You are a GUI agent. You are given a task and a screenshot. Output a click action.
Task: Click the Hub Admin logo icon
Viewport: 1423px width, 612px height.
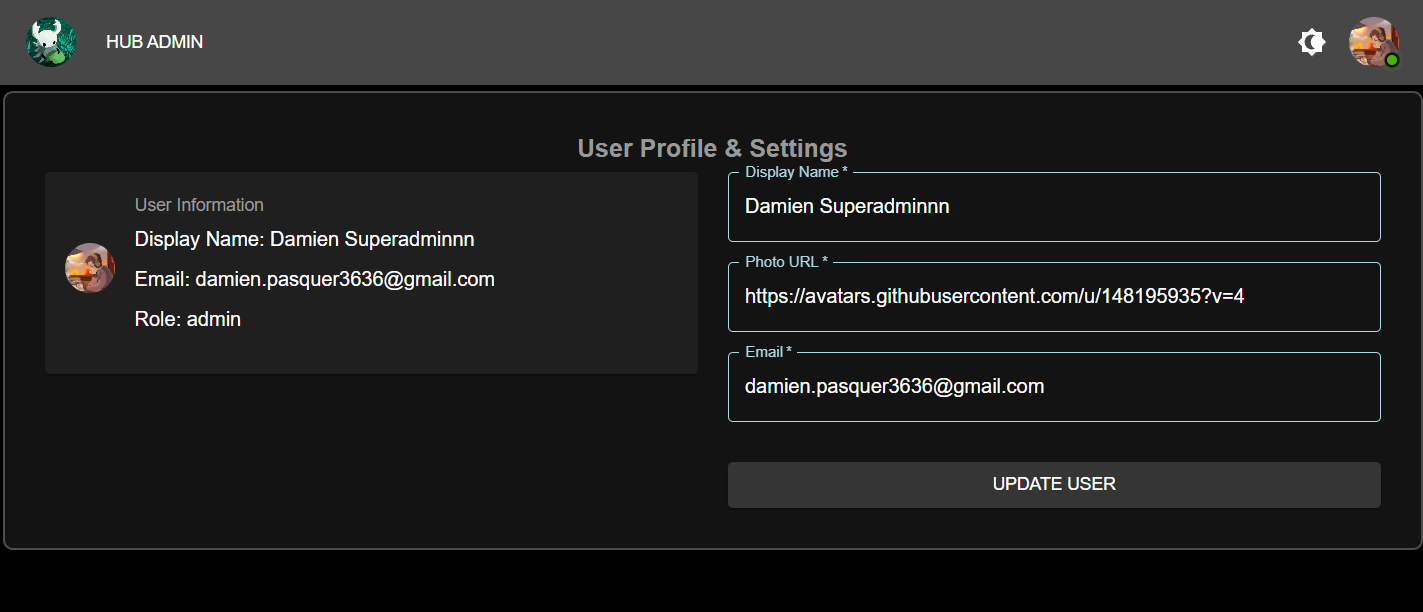click(51, 42)
